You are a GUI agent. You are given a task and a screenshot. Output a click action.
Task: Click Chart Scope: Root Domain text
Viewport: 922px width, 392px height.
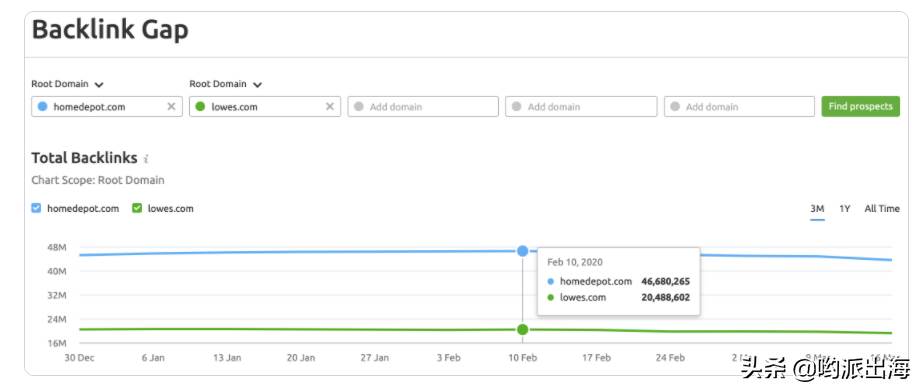coord(98,180)
